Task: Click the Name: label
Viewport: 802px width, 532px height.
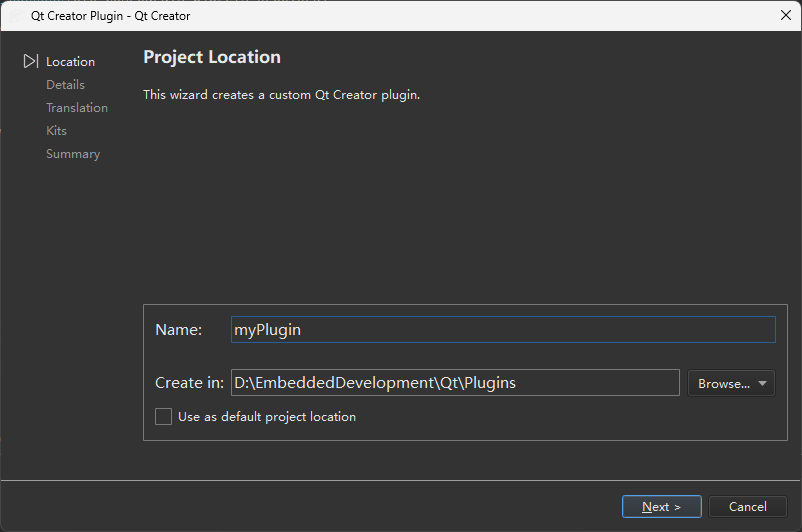Action: 179,330
